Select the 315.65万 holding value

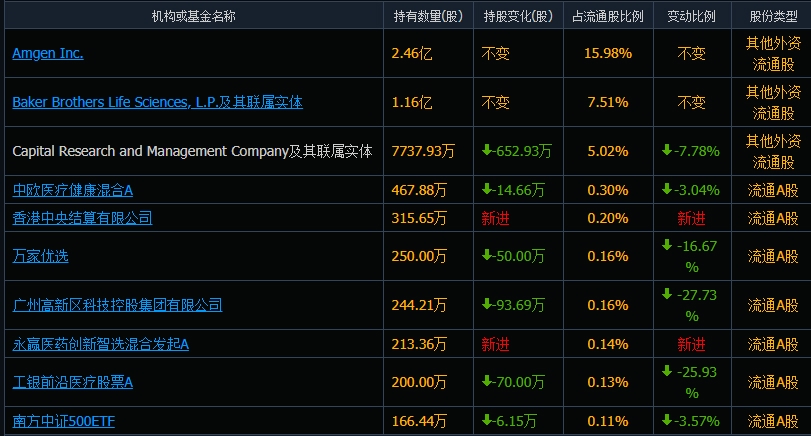coord(419,218)
